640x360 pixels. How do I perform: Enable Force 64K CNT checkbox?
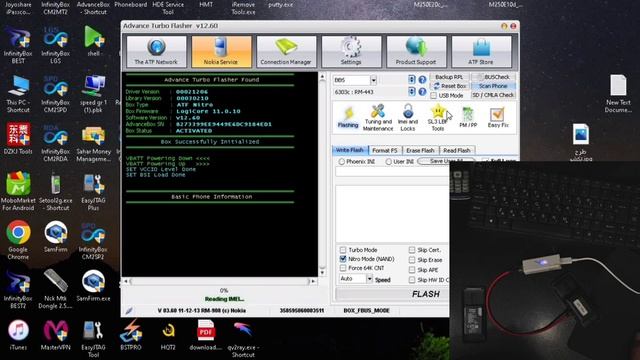343,268
